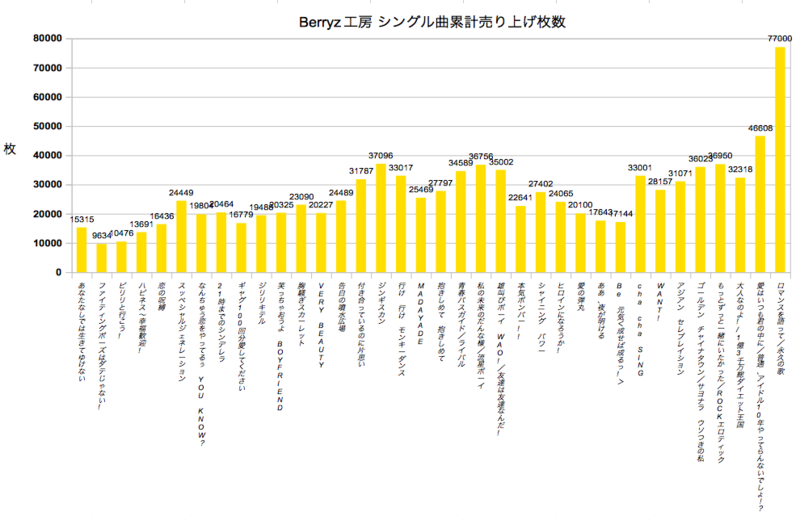Select the yellow bar for シャイニング パワー

[x=541, y=232]
